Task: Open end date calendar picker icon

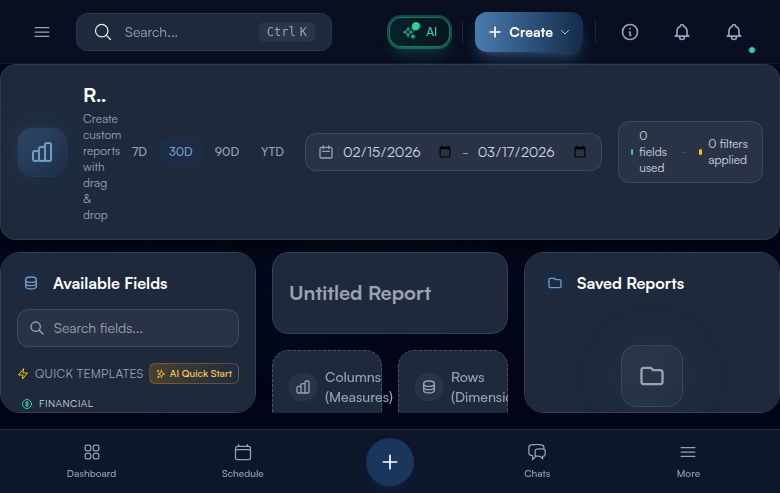Action: [580, 152]
